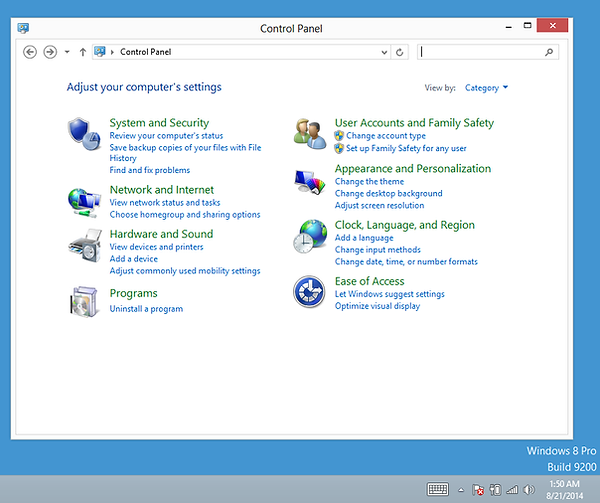Maximize the Control Panel window

528,26
